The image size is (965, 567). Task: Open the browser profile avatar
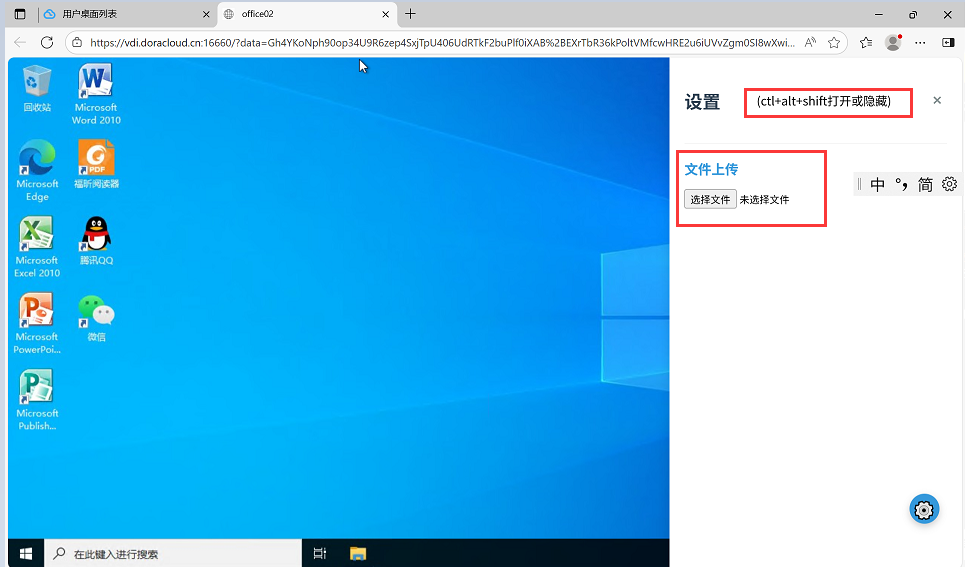(x=893, y=42)
